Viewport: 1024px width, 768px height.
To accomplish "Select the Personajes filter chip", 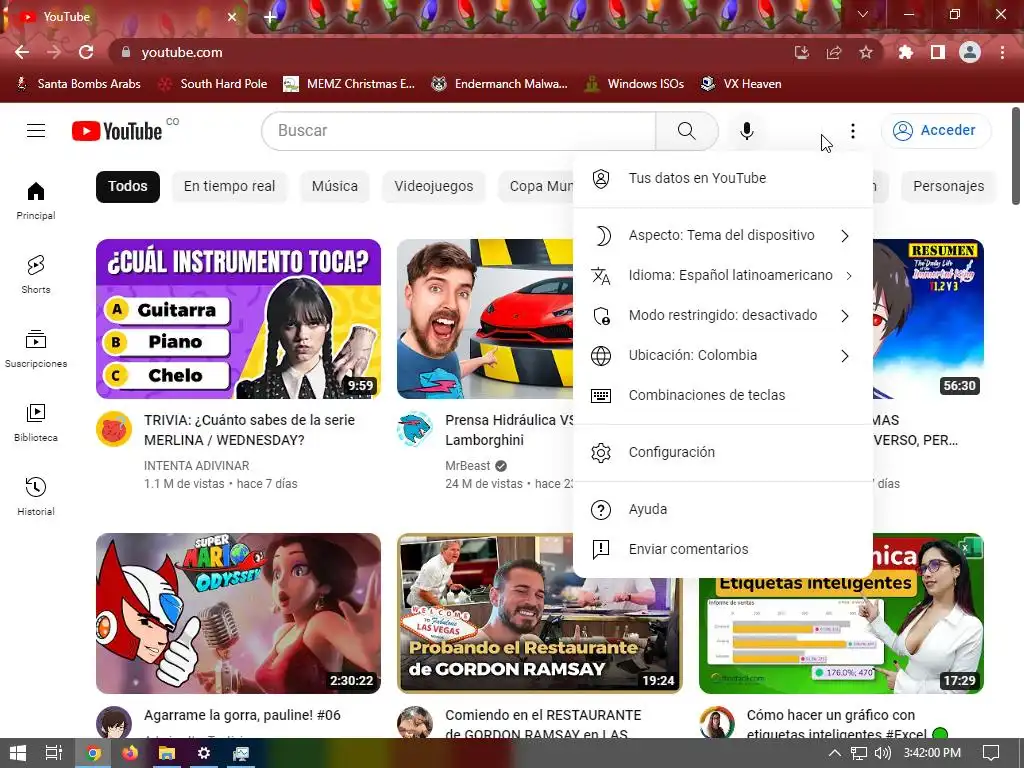I will (948, 187).
